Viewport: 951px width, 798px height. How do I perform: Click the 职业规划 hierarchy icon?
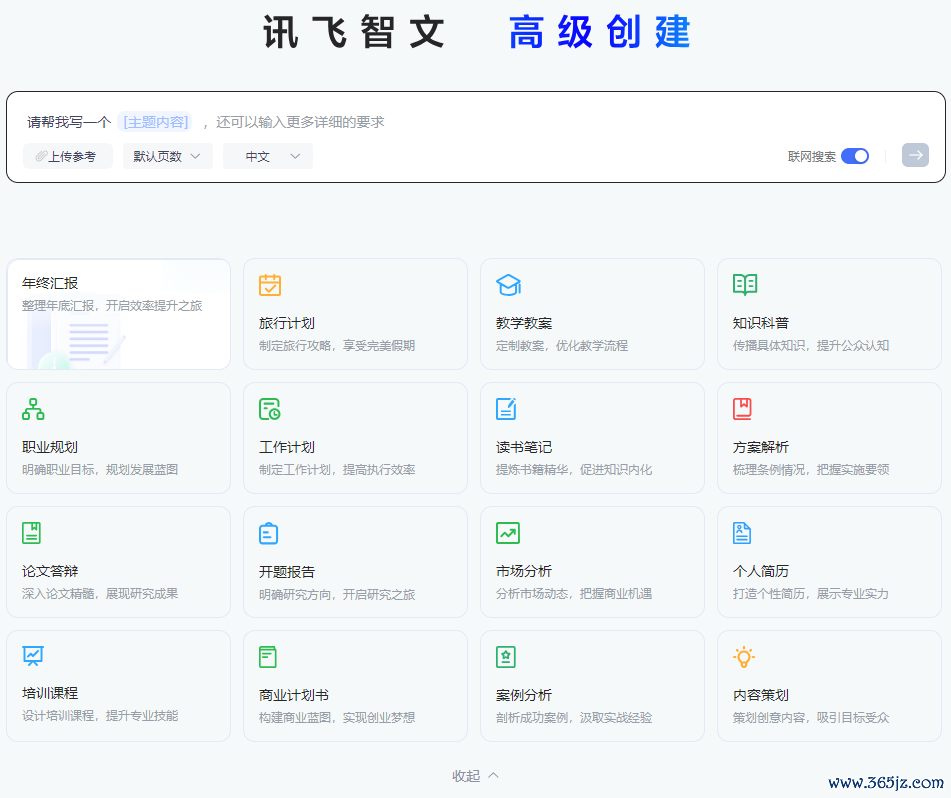click(33, 409)
